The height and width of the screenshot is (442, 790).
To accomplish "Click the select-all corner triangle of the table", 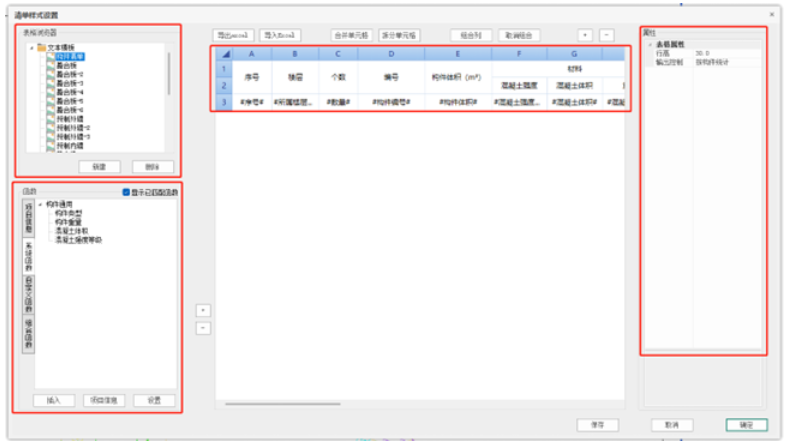I will click(x=224, y=54).
